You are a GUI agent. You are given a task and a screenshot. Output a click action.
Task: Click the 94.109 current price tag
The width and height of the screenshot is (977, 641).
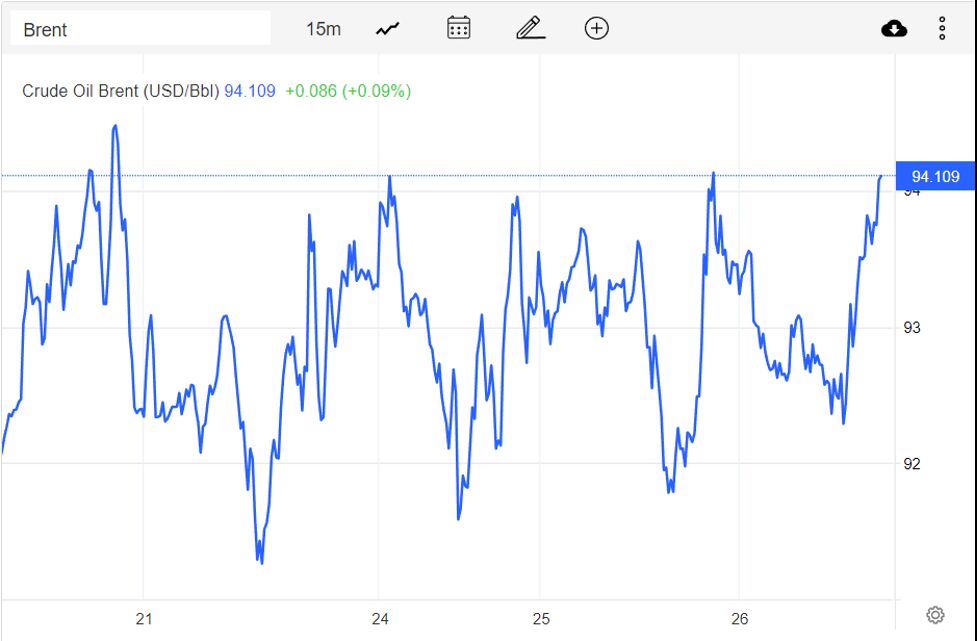(935, 176)
